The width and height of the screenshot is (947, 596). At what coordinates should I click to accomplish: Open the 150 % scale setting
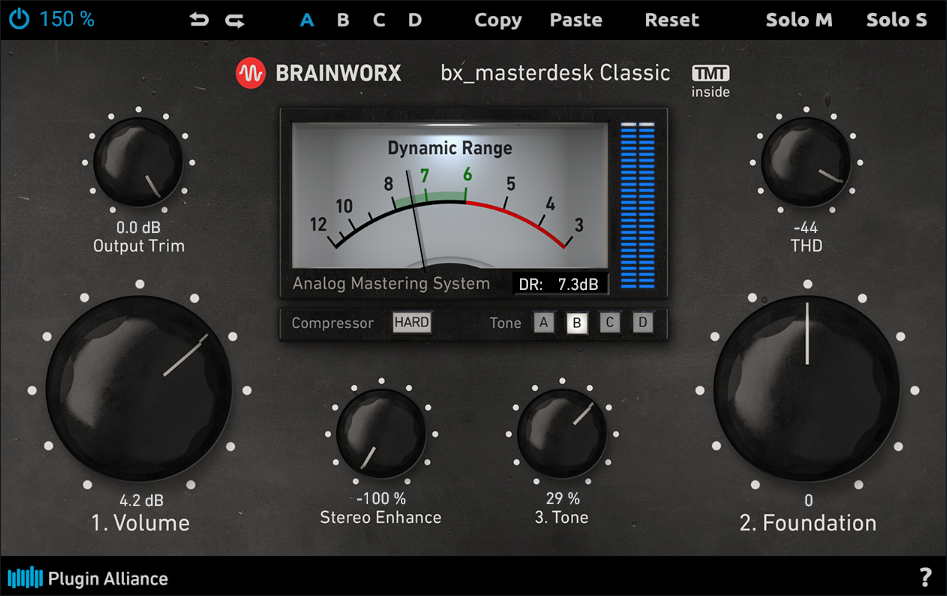coord(67,19)
